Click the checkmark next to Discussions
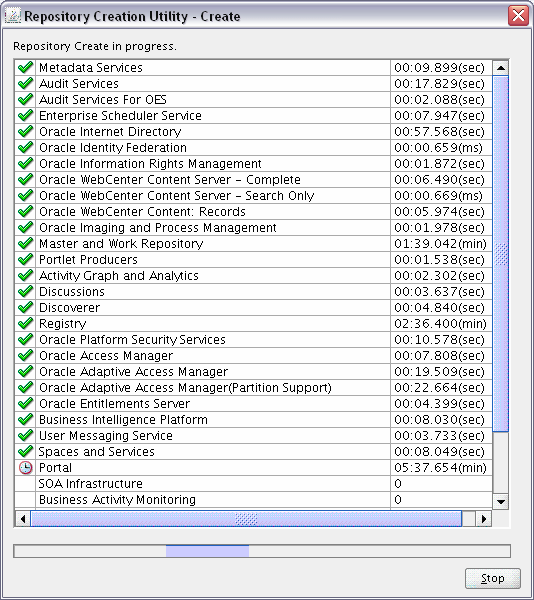Viewport: 534px width, 600px height. pyautogui.click(x=25, y=292)
